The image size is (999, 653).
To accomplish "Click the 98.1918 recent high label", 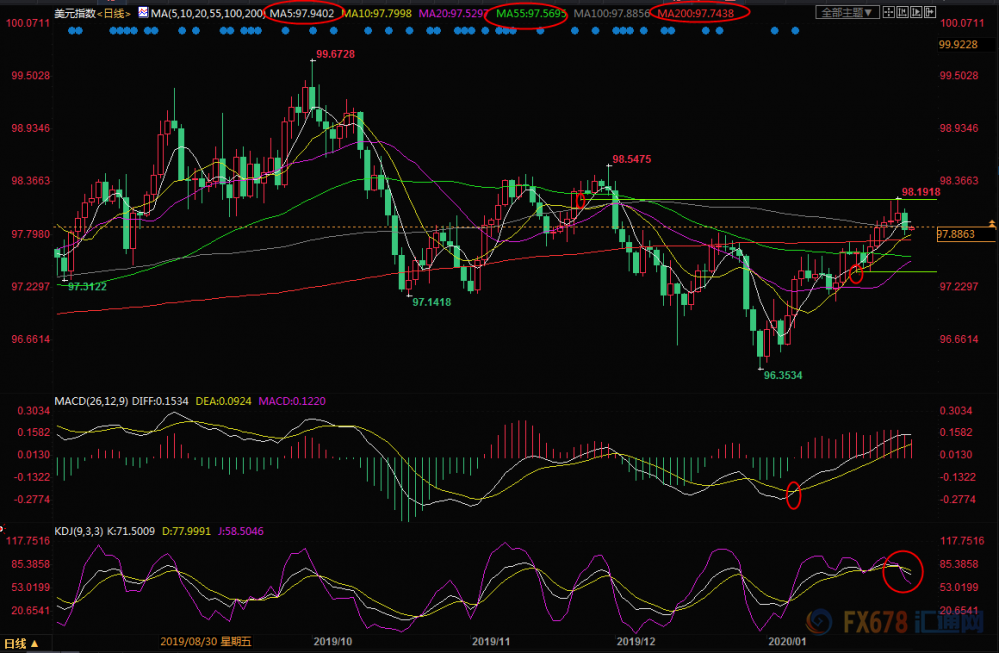I will (x=921, y=192).
